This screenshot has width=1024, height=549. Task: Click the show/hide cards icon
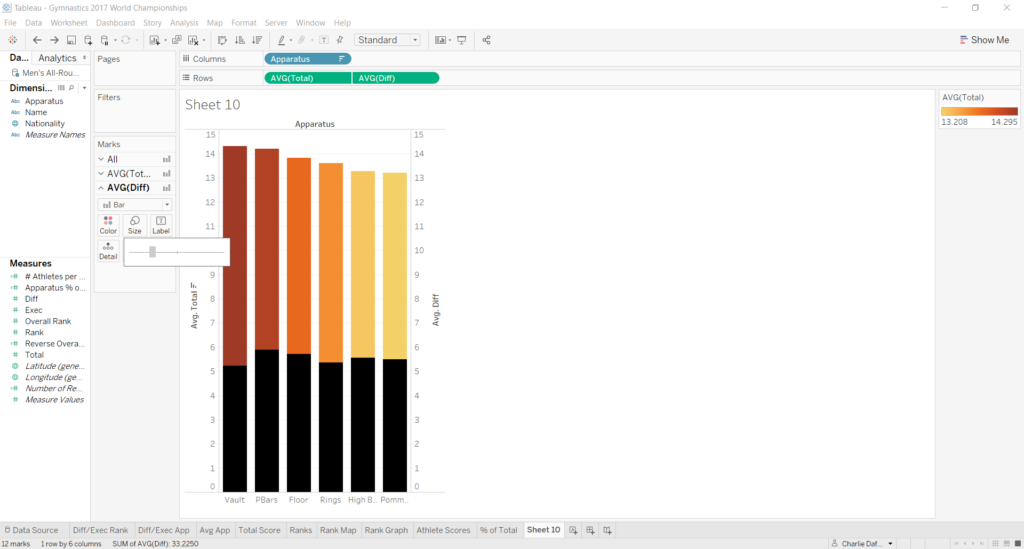tap(440, 40)
